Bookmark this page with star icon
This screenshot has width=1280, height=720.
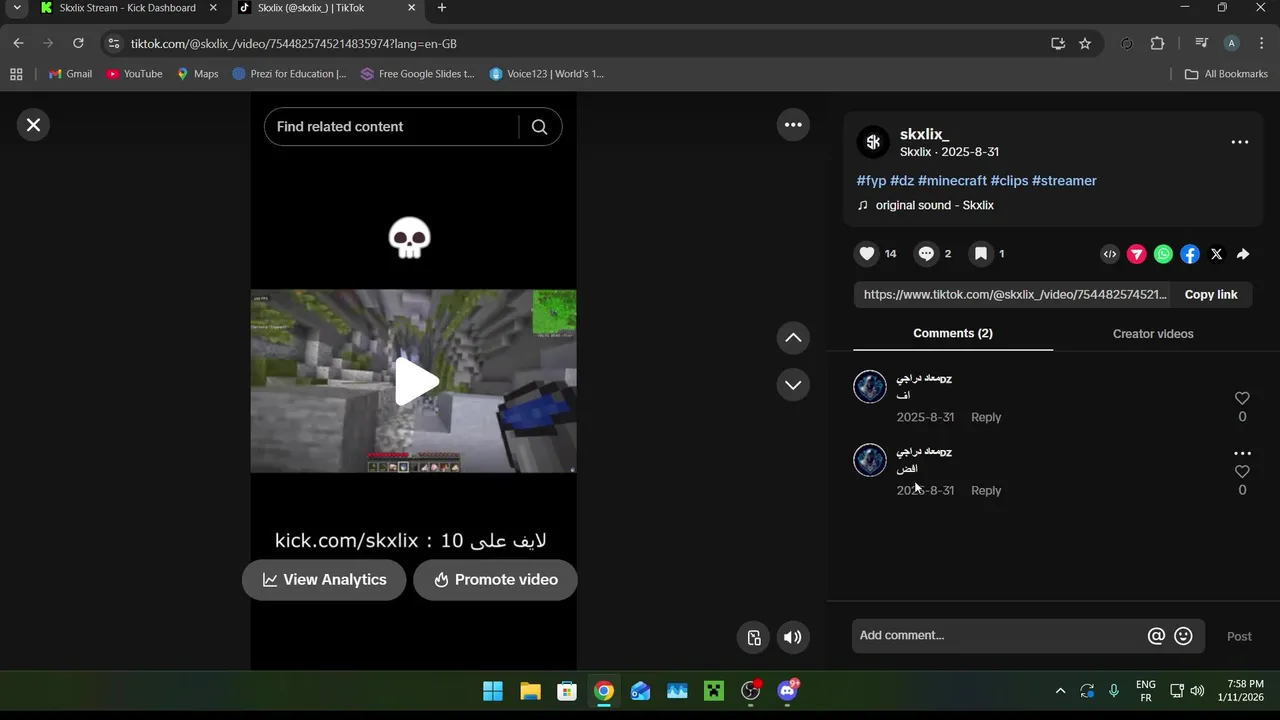tap(1085, 44)
